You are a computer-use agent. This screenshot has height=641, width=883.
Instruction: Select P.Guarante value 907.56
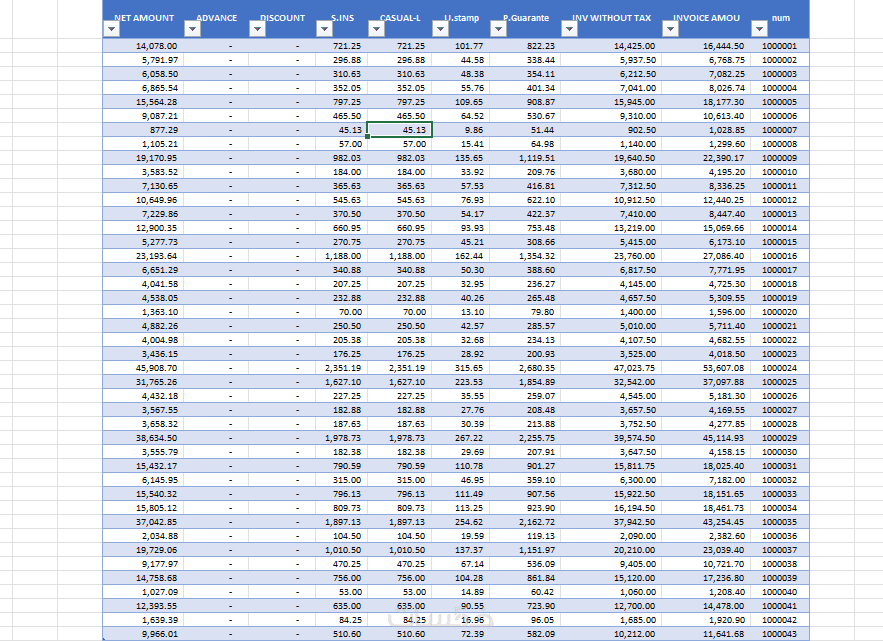pos(525,494)
